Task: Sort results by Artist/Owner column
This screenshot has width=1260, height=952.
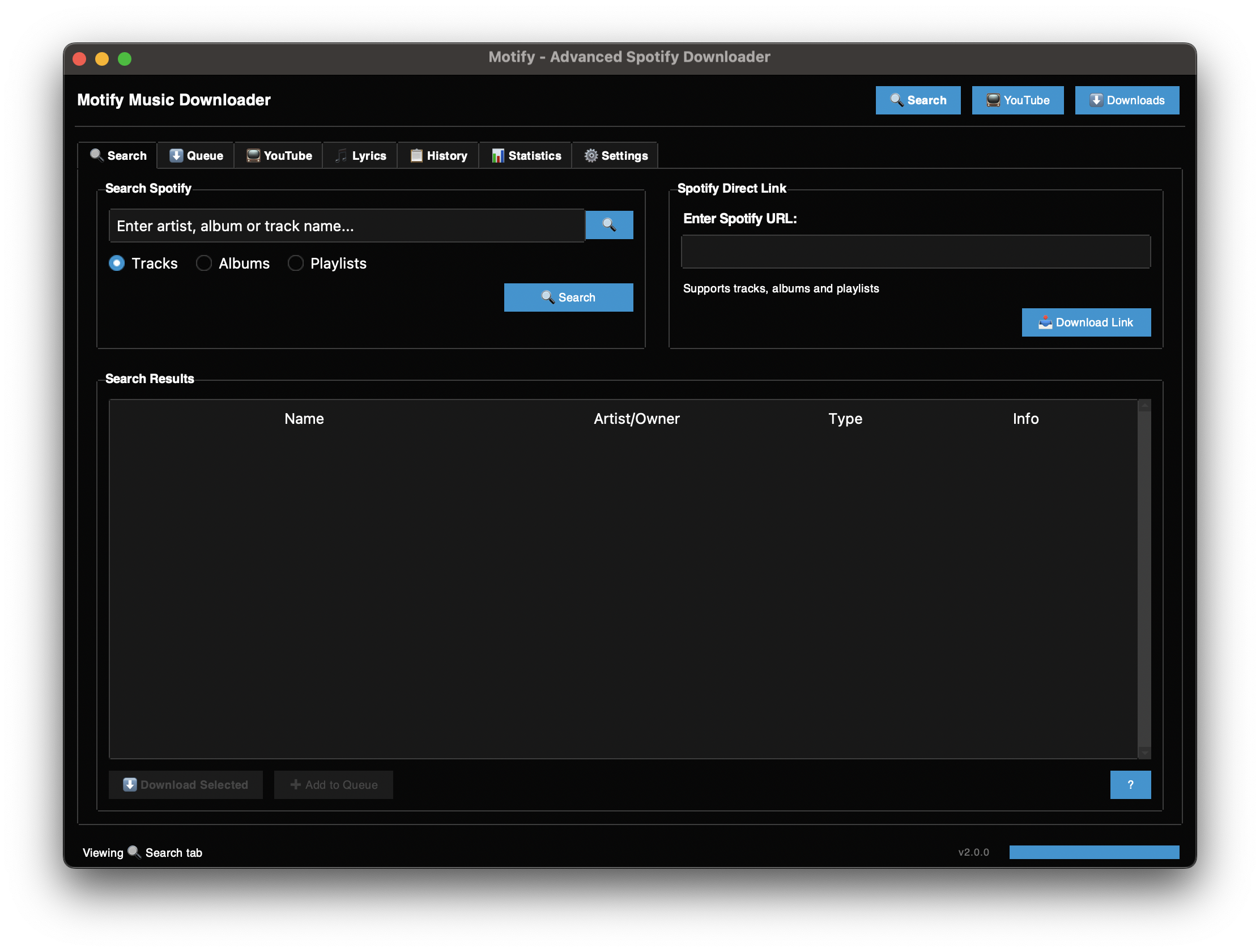Action: 636,419
